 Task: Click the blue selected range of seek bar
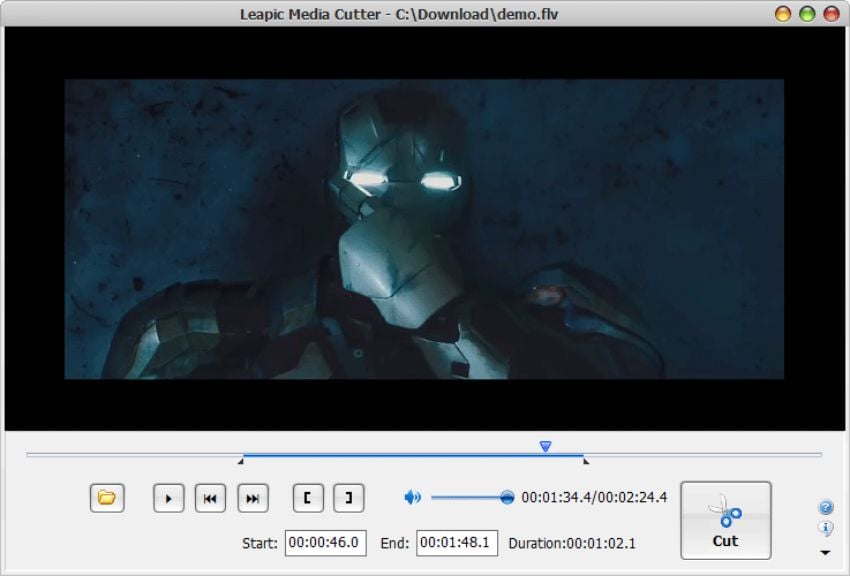click(x=413, y=455)
